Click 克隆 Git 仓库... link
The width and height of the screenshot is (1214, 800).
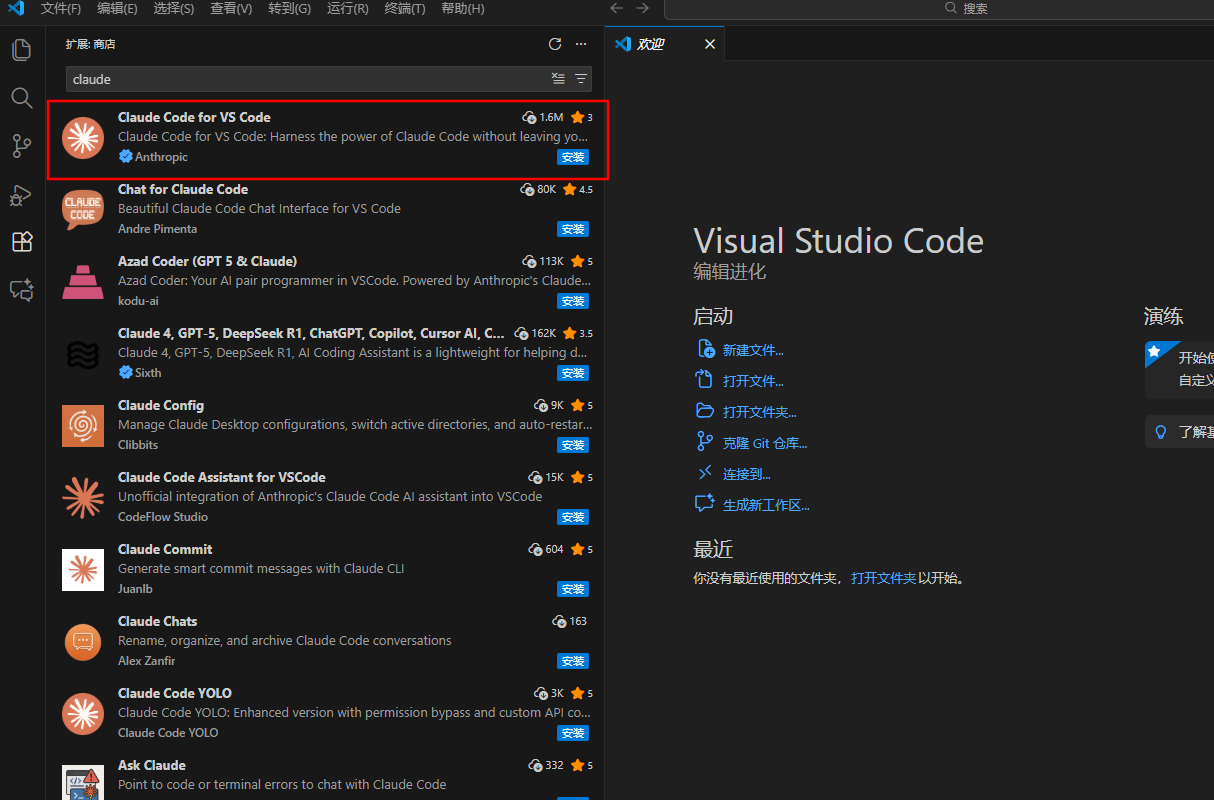765,443
